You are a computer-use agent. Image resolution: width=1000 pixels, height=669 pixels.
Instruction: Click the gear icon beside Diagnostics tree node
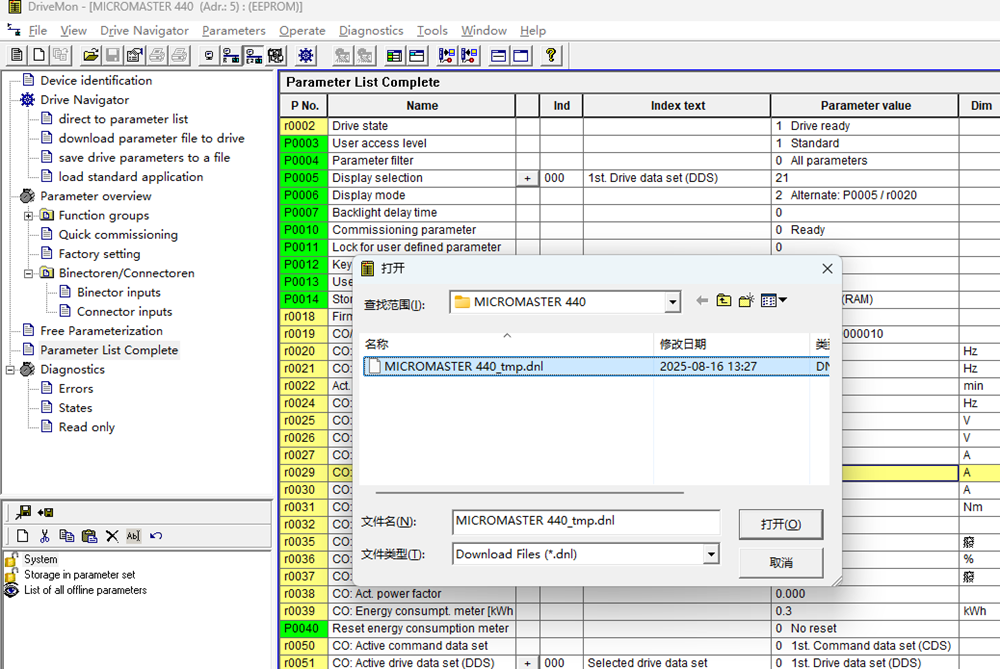[x=27, y=369]
